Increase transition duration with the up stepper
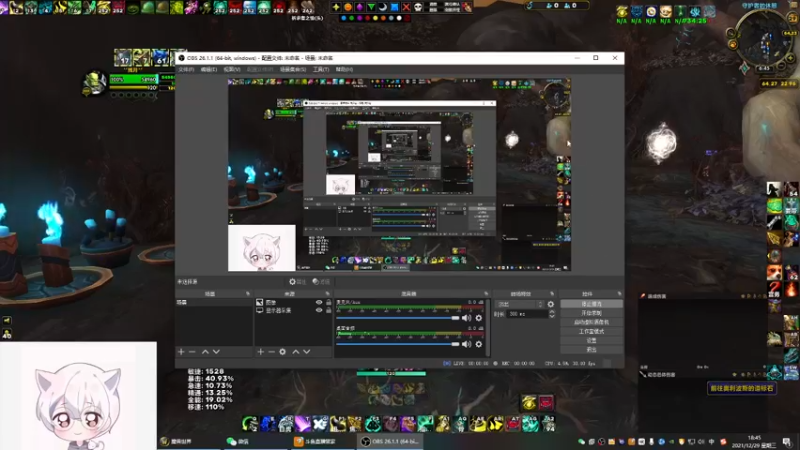Image resolution: width=800 pixels, height=450 pixels. coord(552,312)
